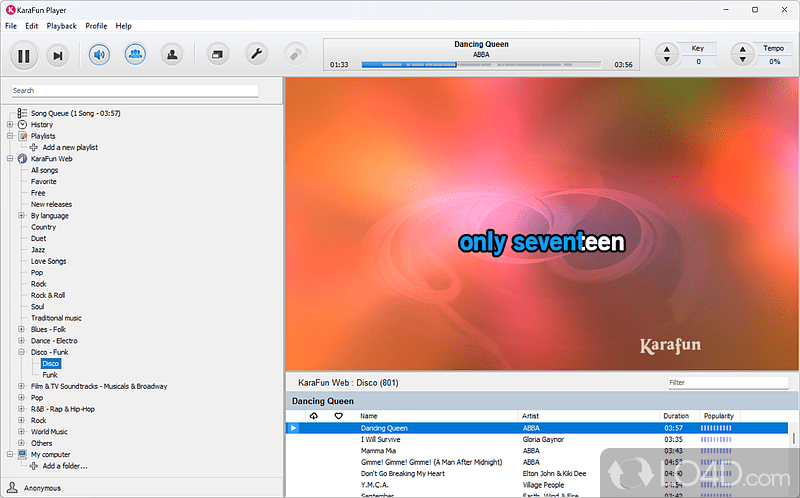Image resolution: width=800 pixels, height=498 pixels.
Task: Sort song list by Name column
Action: tap(368, 416)
